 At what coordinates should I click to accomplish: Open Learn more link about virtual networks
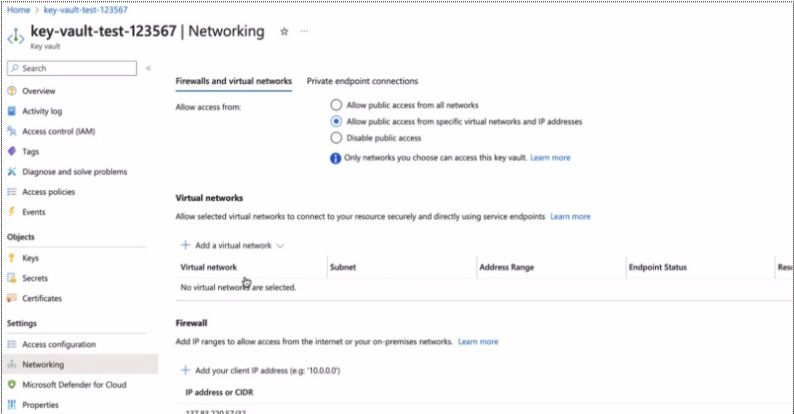point(570,216)
